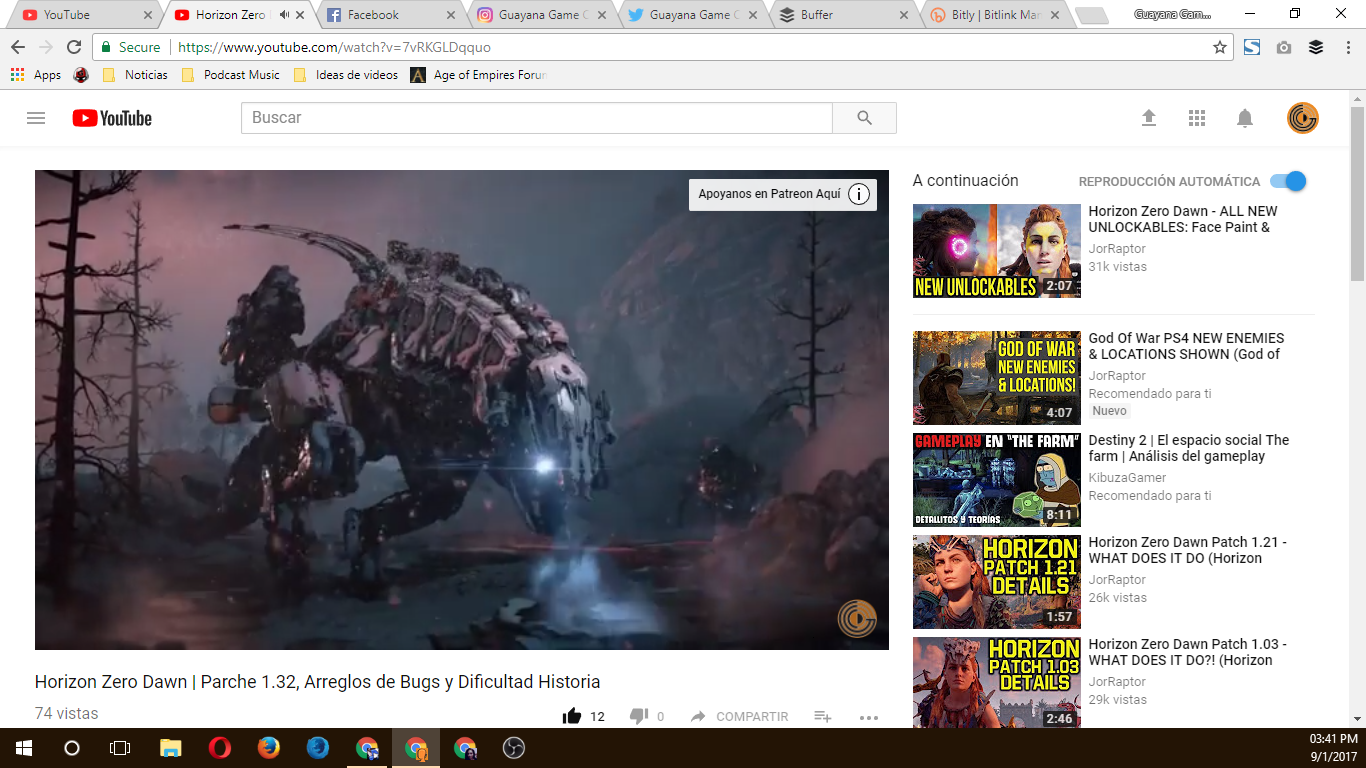The height and width of the screenshot is (768, 1366).
Task: Close the Facebook tab
Action: (x=450, y=15)
